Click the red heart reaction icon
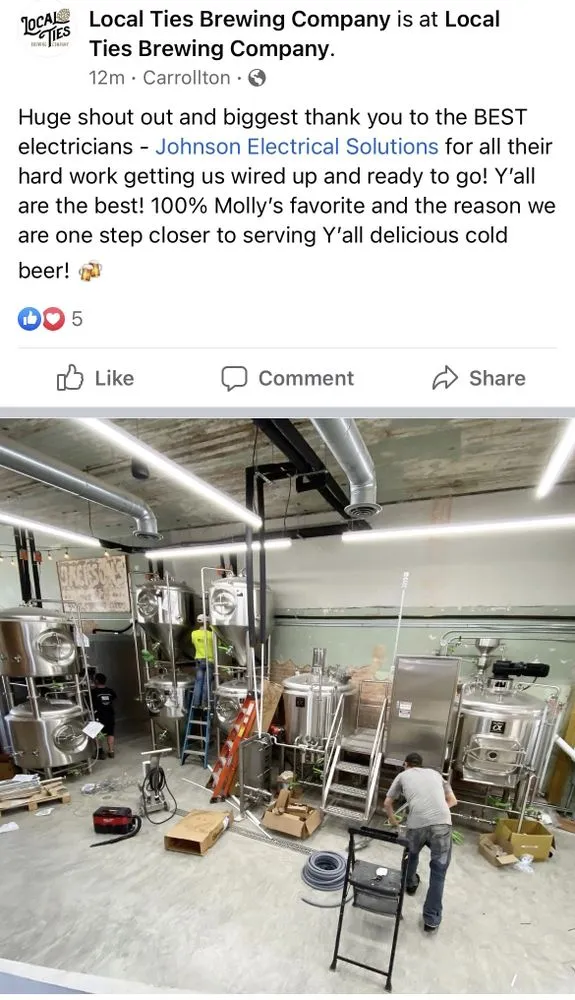The width and height of the screenshot is (575, 1000). tap(54, 318)
